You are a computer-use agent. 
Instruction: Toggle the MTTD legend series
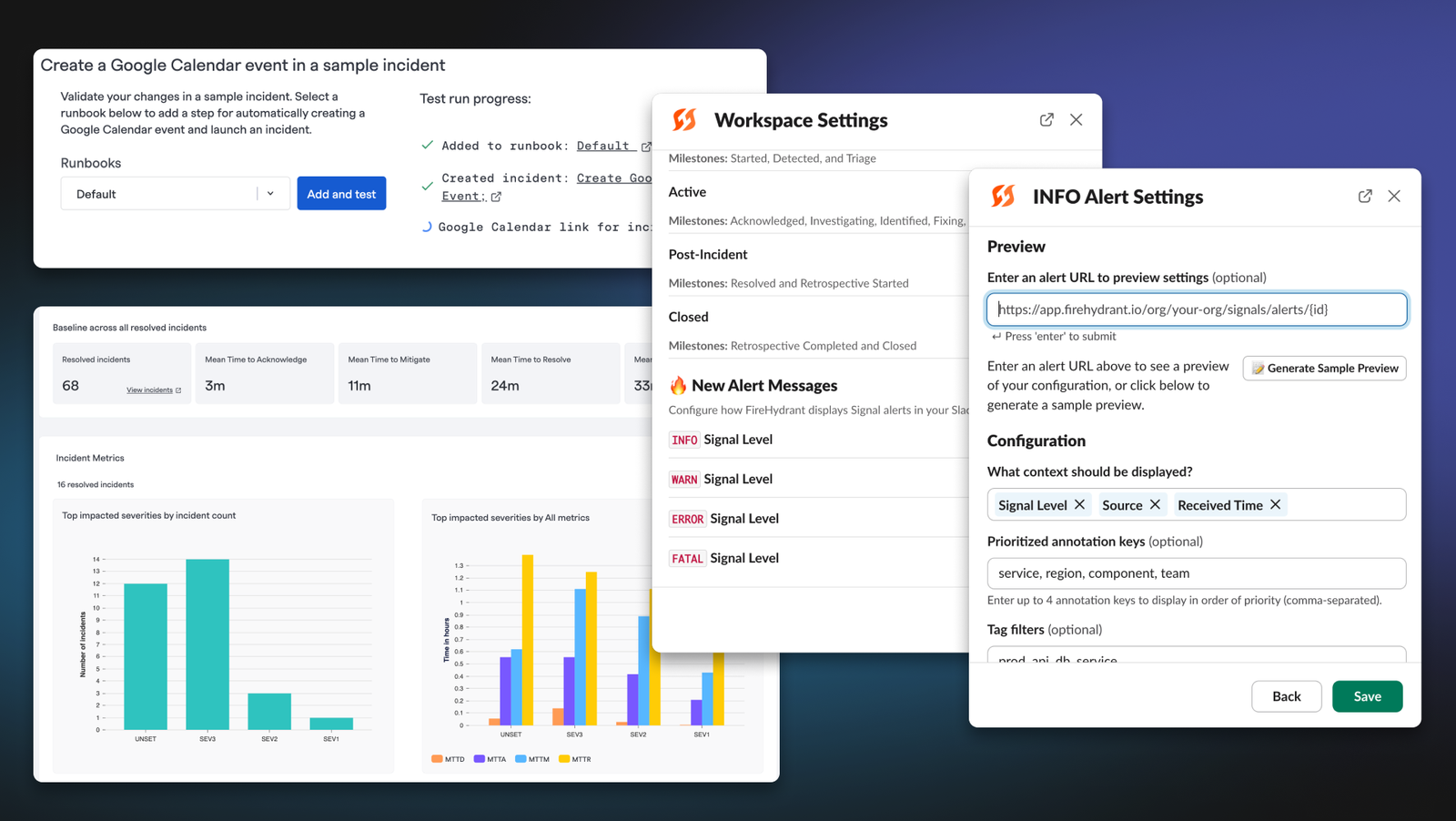448,758
